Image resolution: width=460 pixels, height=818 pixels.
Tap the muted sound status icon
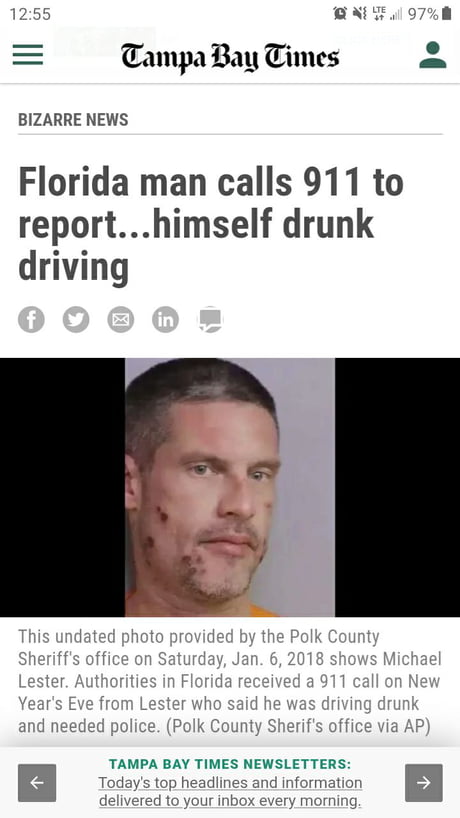click(x=359, y=14)
